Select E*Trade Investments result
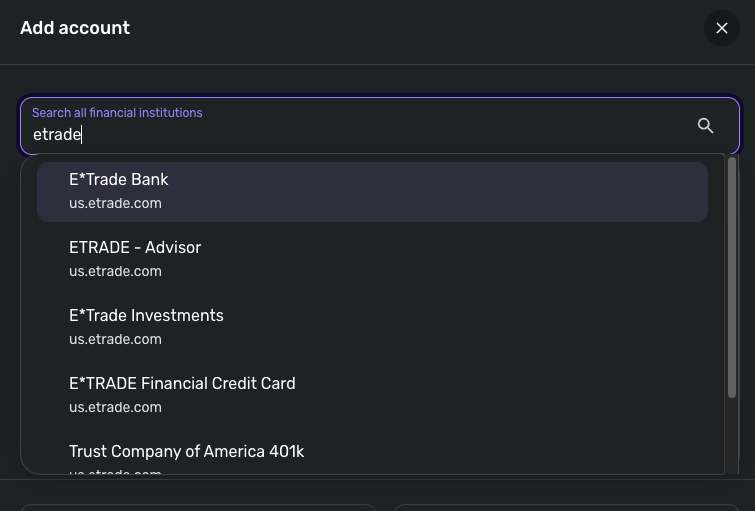Viewport: 755px width, 511px height. pos(146,316)
